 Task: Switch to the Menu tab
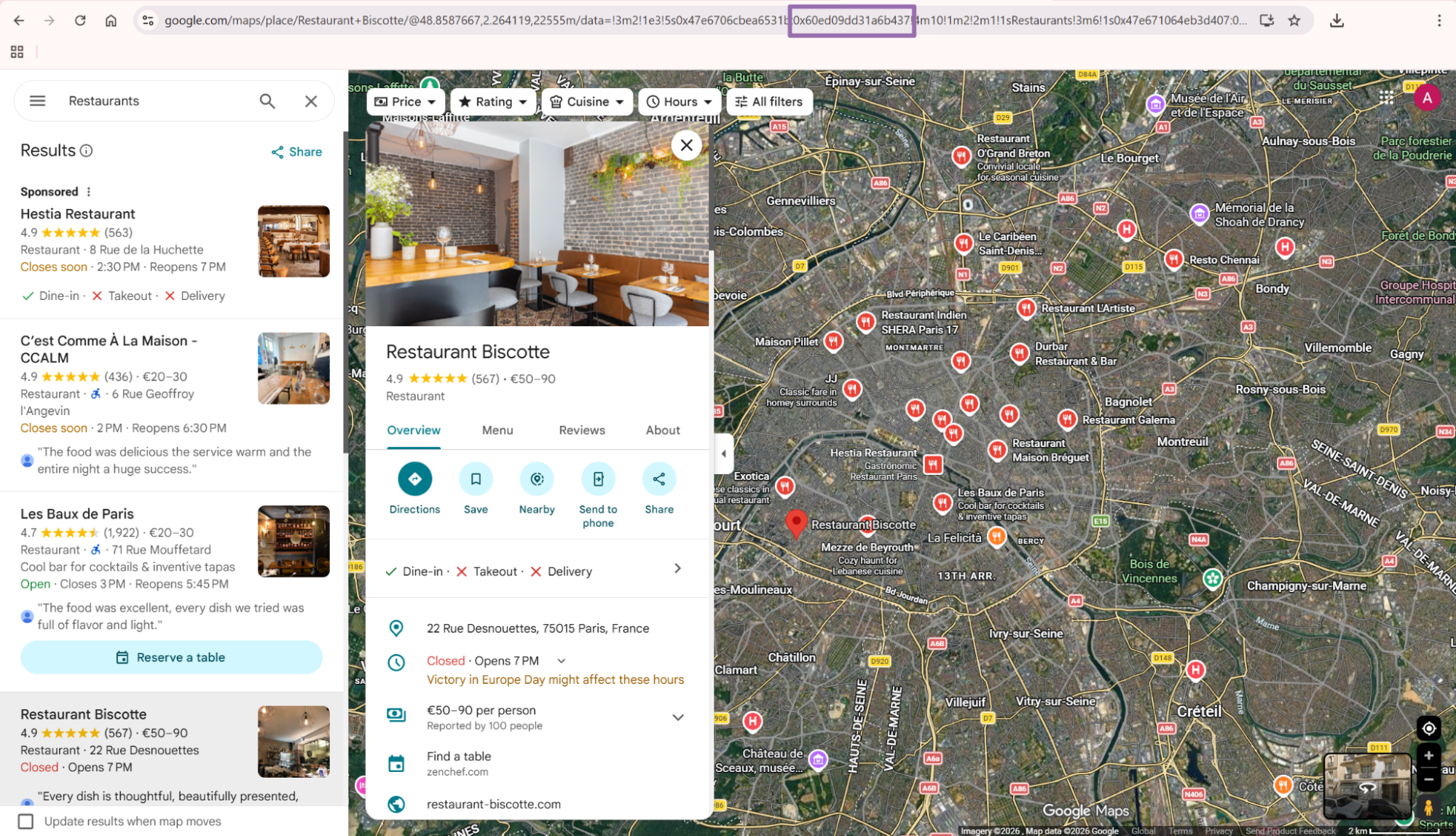click(497, 430)
